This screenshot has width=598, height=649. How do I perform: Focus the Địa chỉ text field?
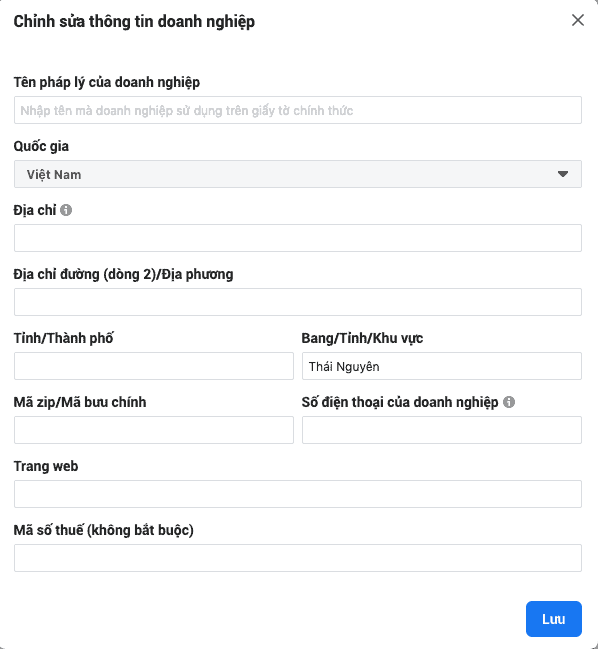(298, 238)
